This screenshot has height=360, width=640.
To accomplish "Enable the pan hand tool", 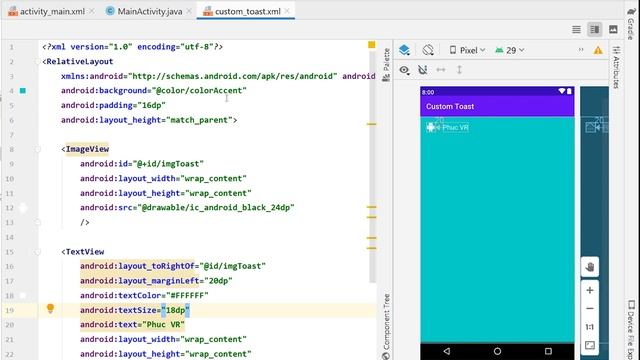I will tap(590, 267).
